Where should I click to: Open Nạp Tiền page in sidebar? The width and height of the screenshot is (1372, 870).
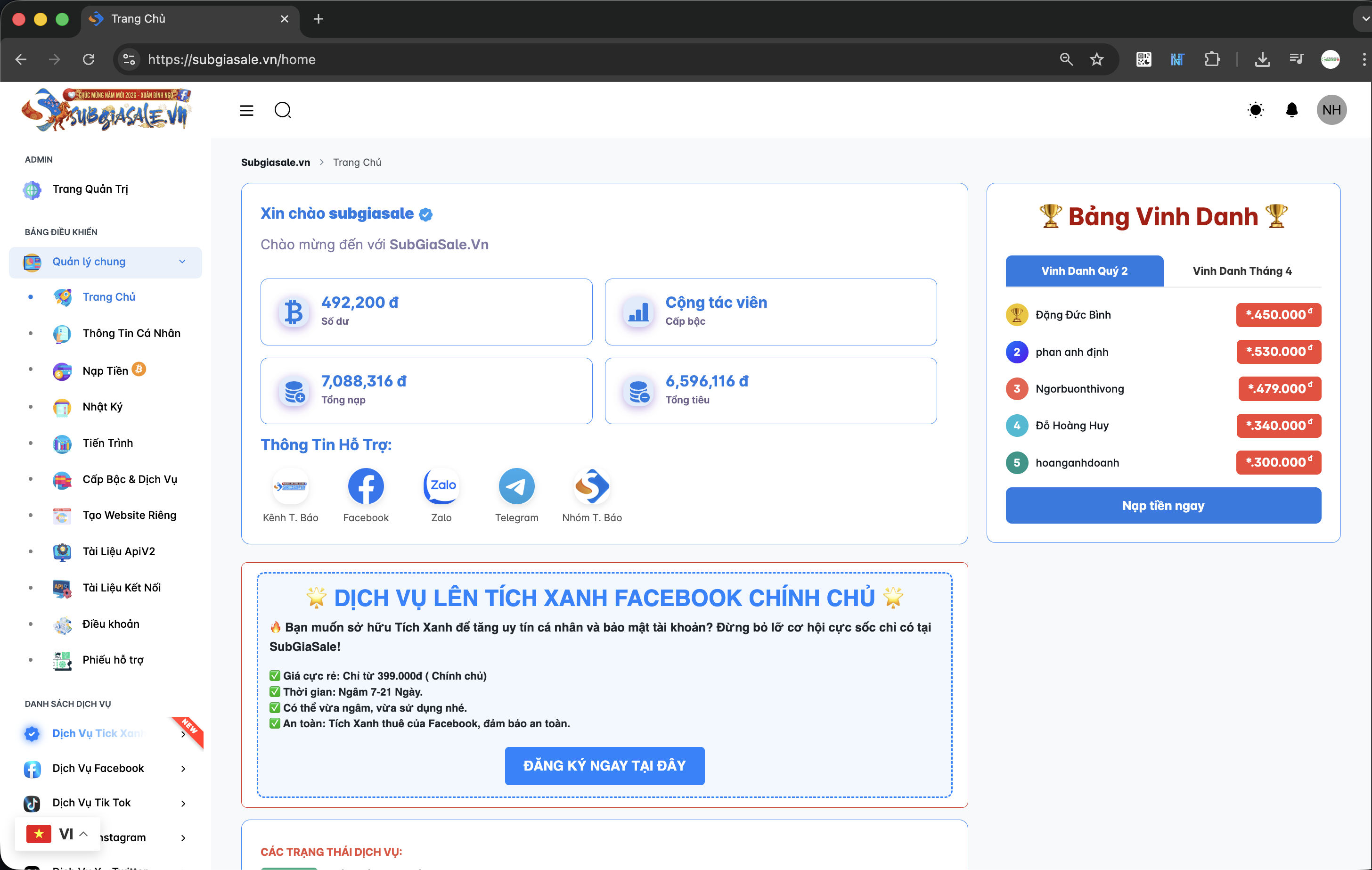tap(106, 370)
